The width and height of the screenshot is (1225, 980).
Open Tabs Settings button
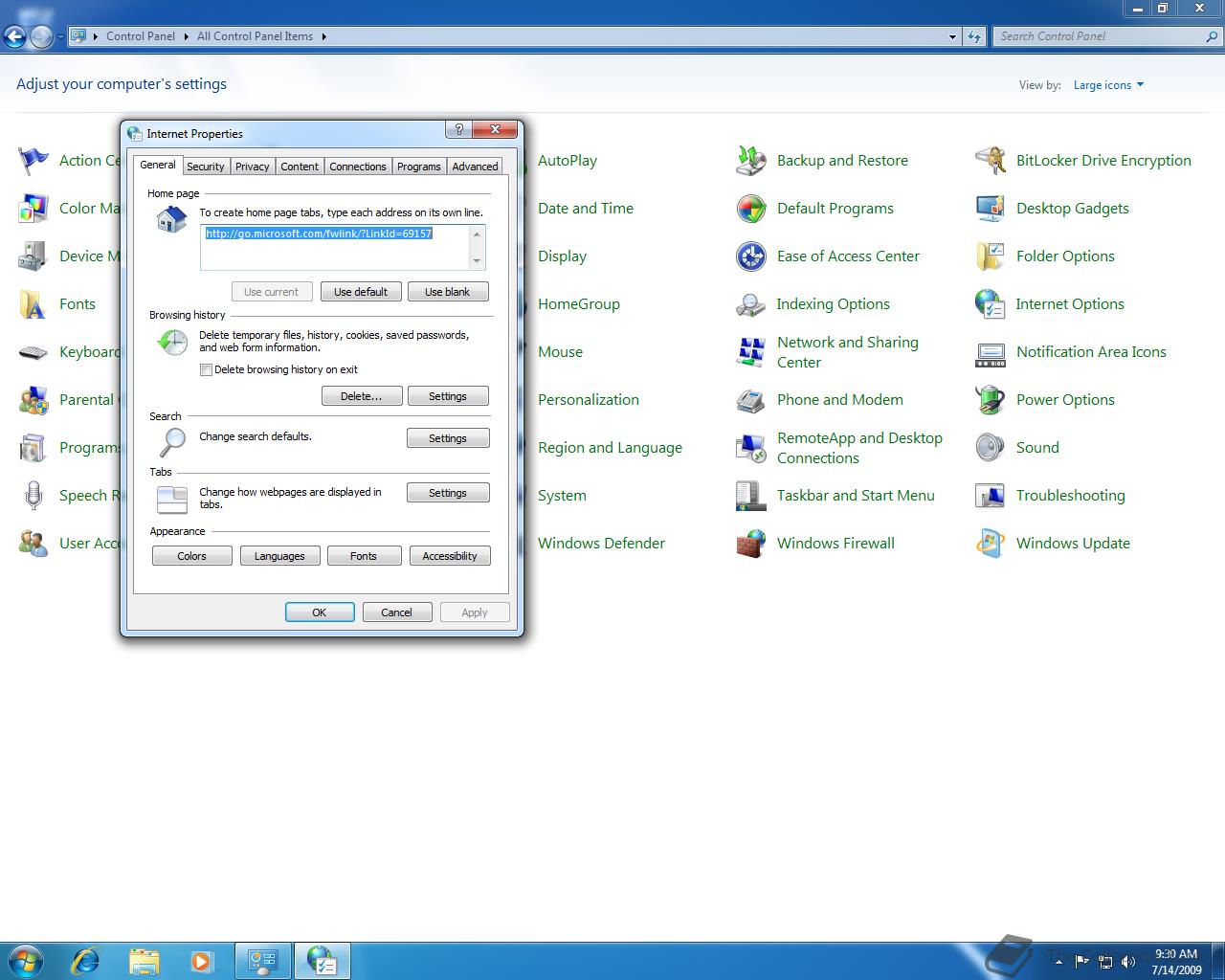pyautogui.click(x=448, y=493)
